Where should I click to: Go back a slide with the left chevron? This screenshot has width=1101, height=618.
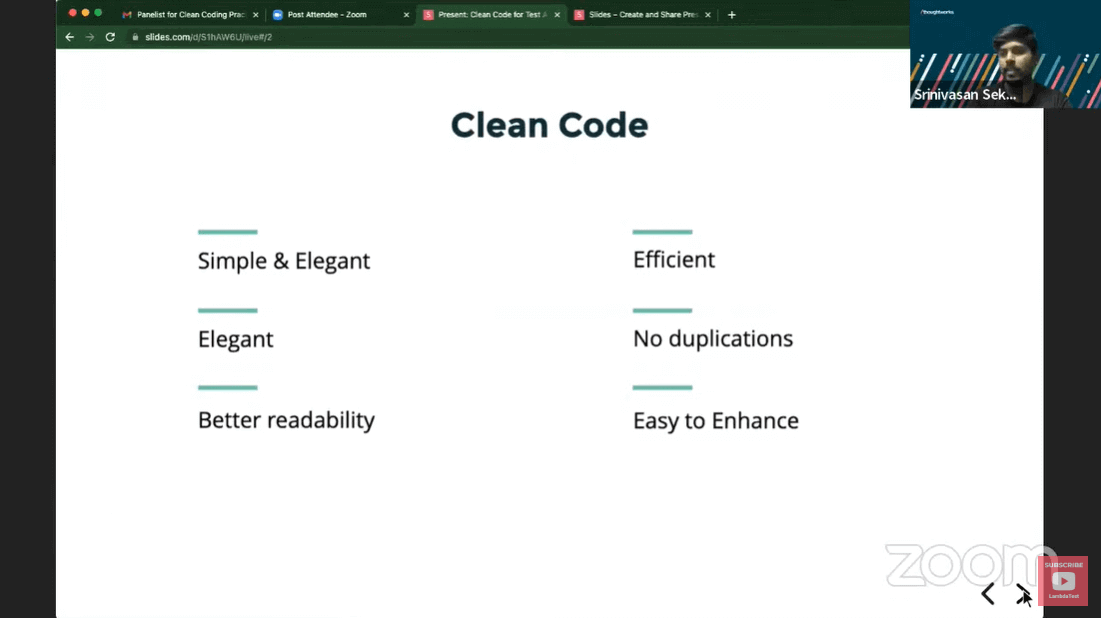tap(987, 593)
